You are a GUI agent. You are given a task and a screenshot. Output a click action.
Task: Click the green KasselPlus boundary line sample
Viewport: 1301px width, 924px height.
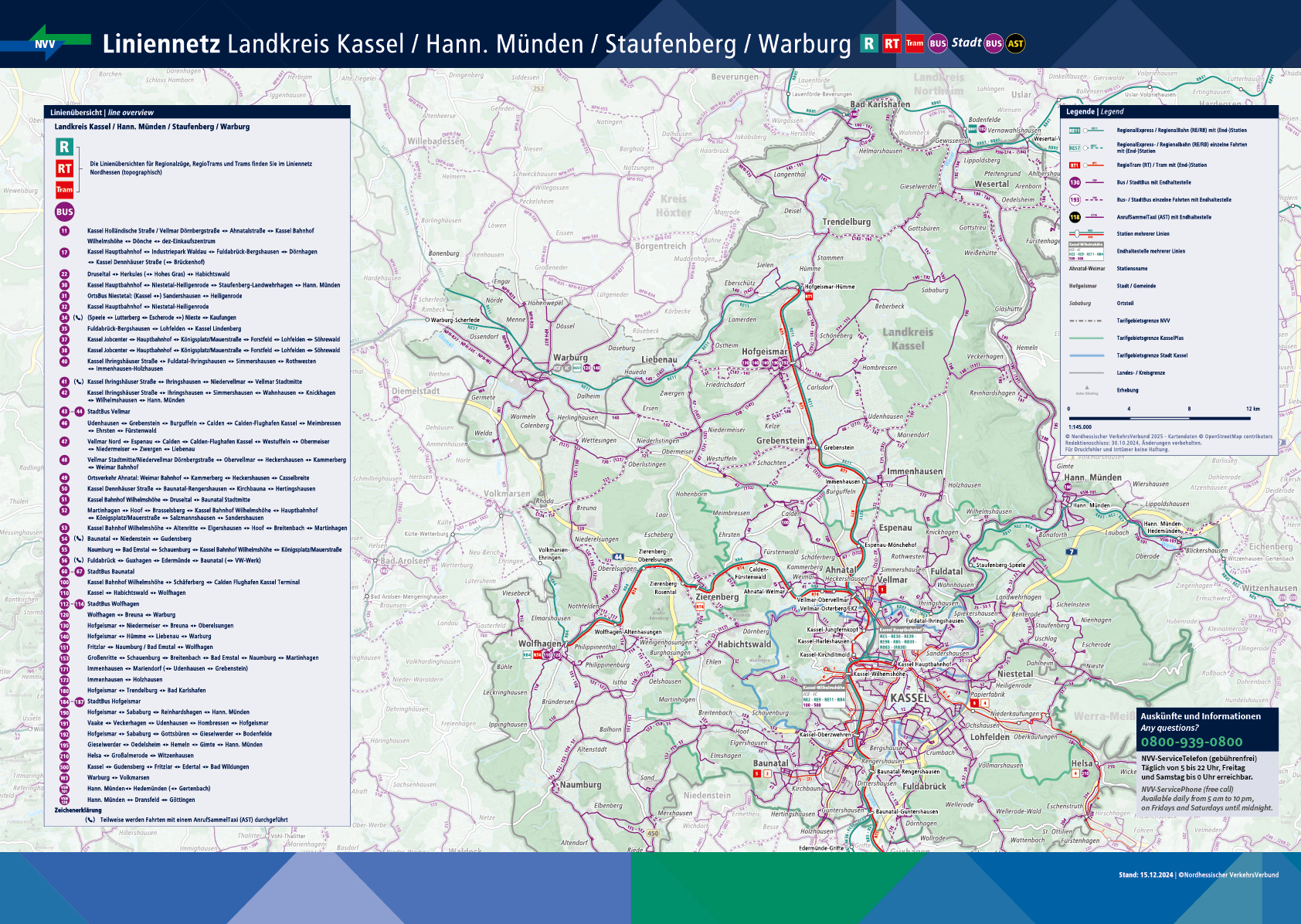(1085, 338)
